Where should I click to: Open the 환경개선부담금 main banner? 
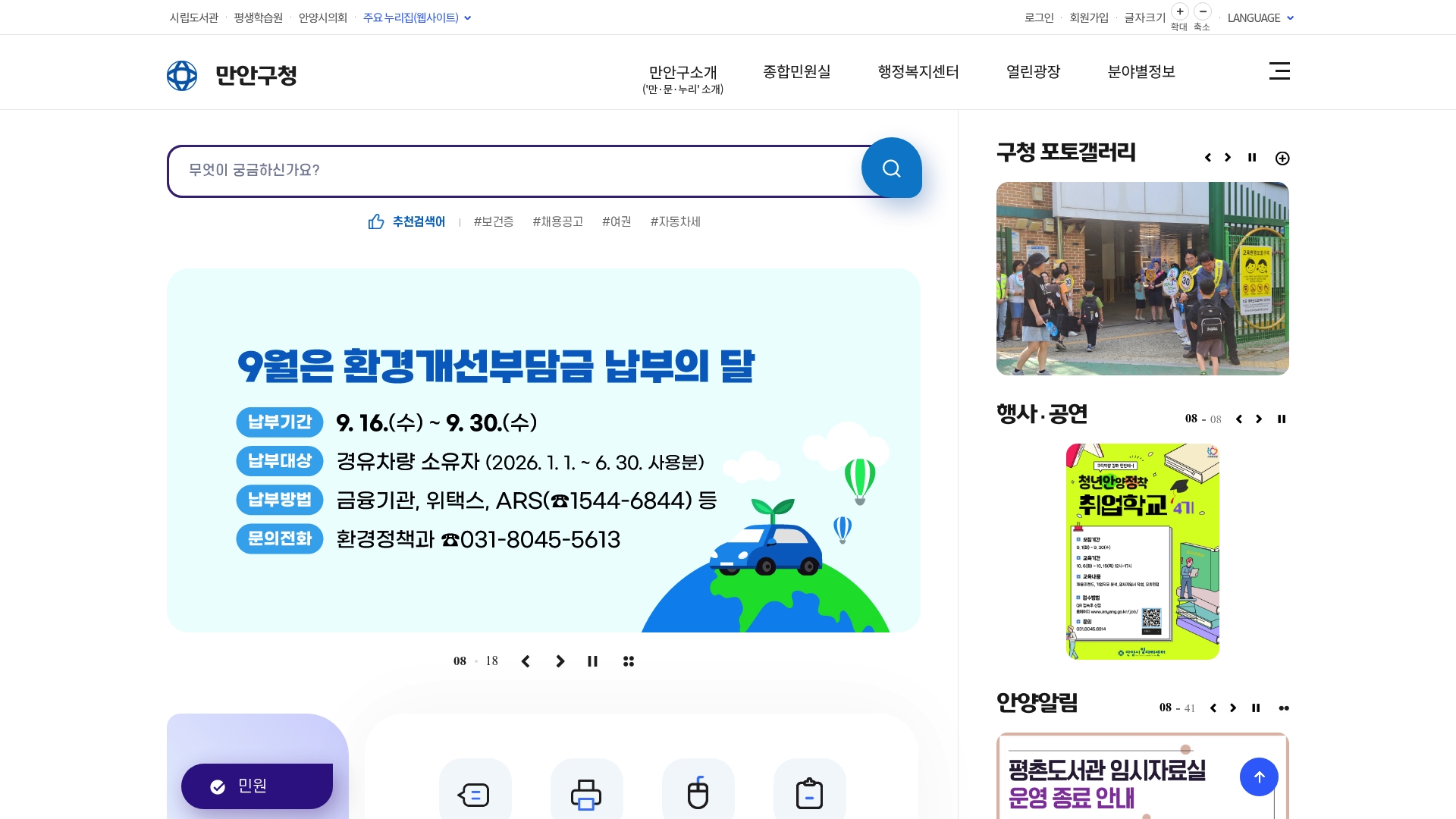tap(543, 450)
